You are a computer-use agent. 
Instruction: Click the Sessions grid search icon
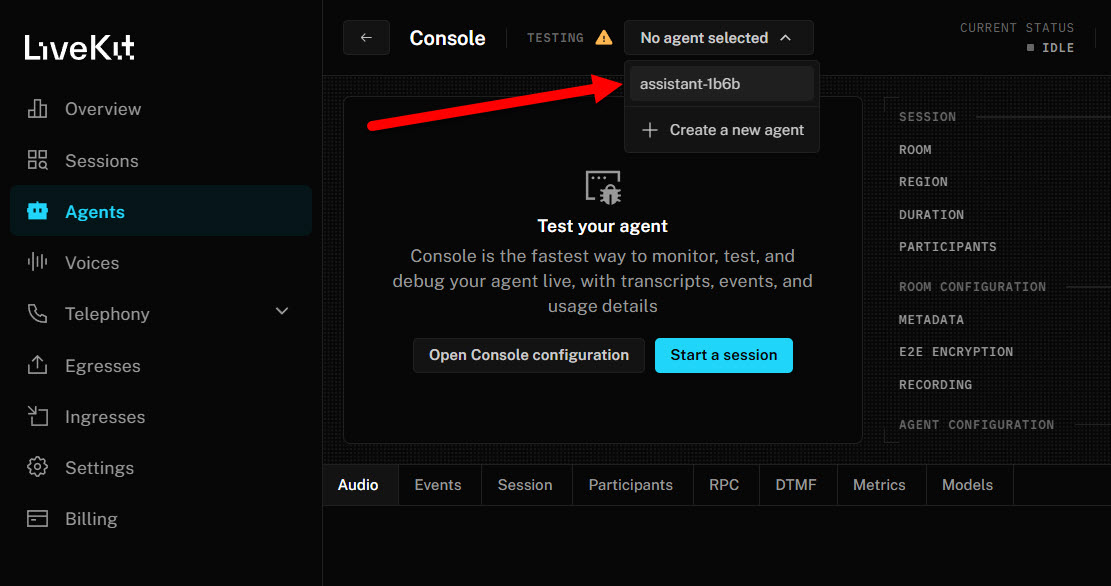coord(38,160)
